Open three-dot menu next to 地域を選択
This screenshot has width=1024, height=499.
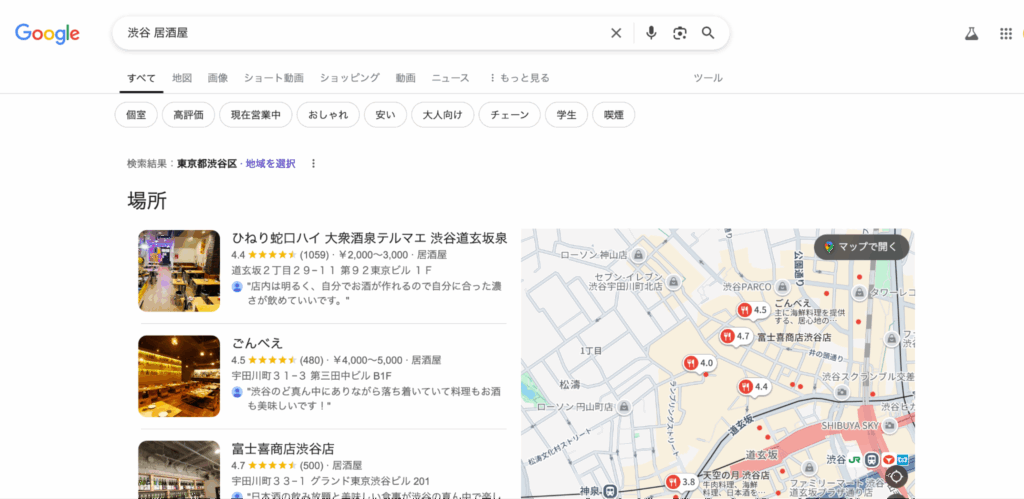click(313, 164)
